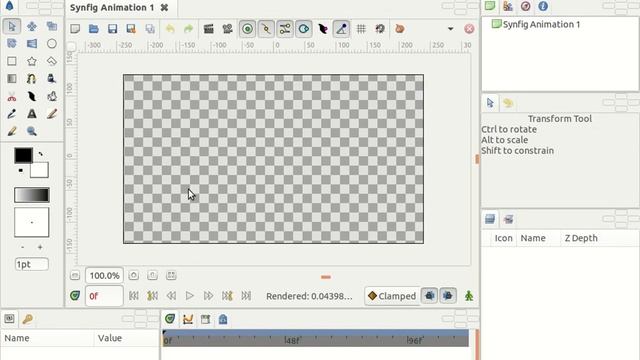Viewport: 640px width, 360px height.
Task: Toggle radius handles display
Action: (304, 29)
